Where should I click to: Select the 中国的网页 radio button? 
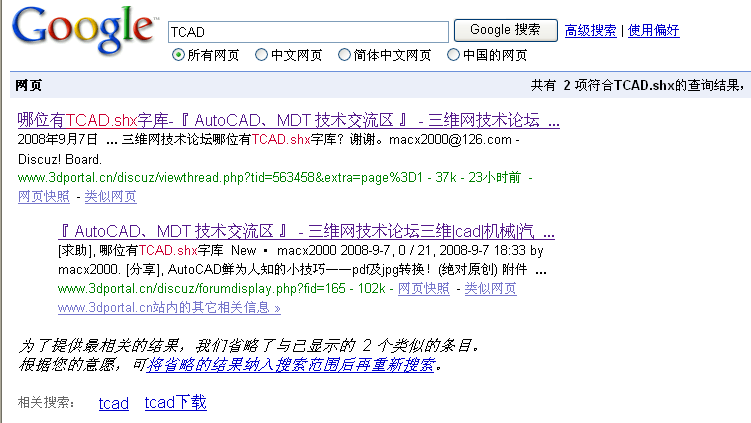[453, 55]
